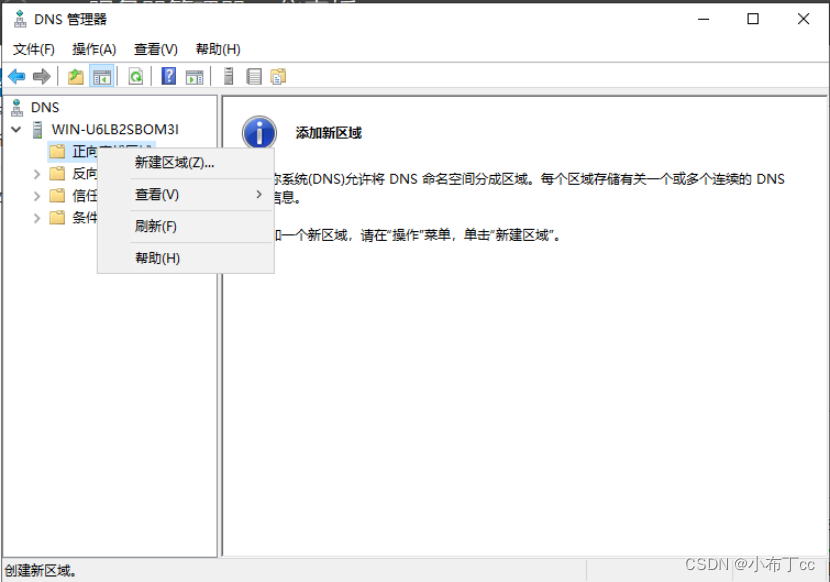Toggle the show/hide console tree icon
830x582 pixels.
[x=102, y=77]
